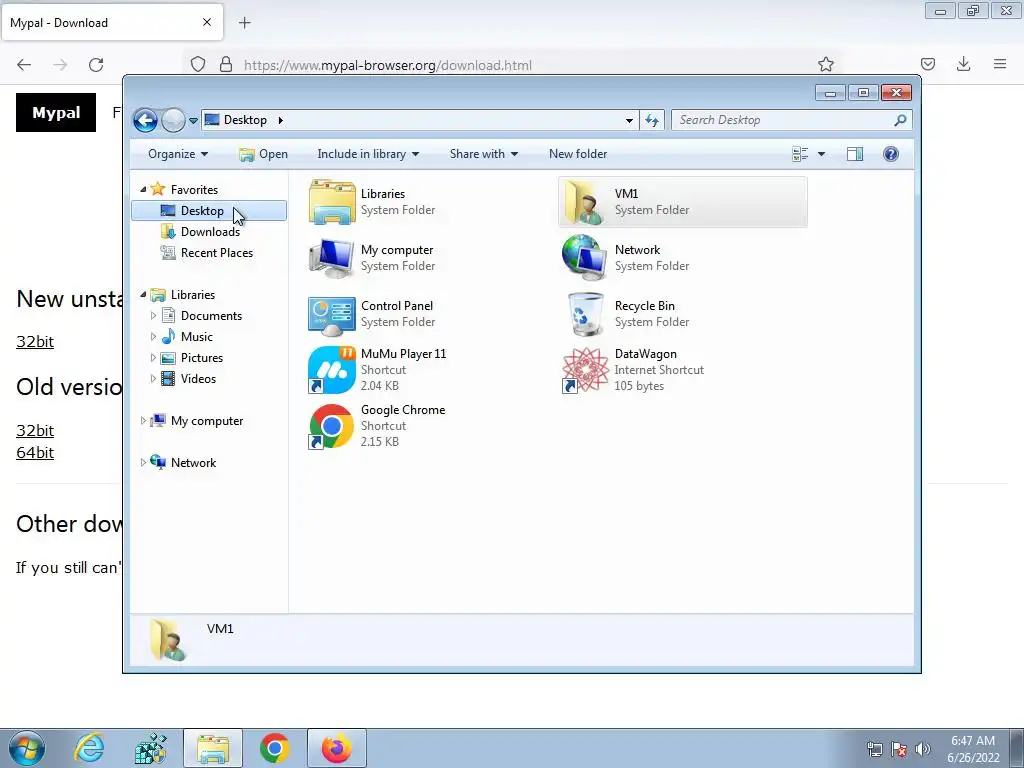
Task: Click the Explorer back arrow button
Action: tap(145, 120)
